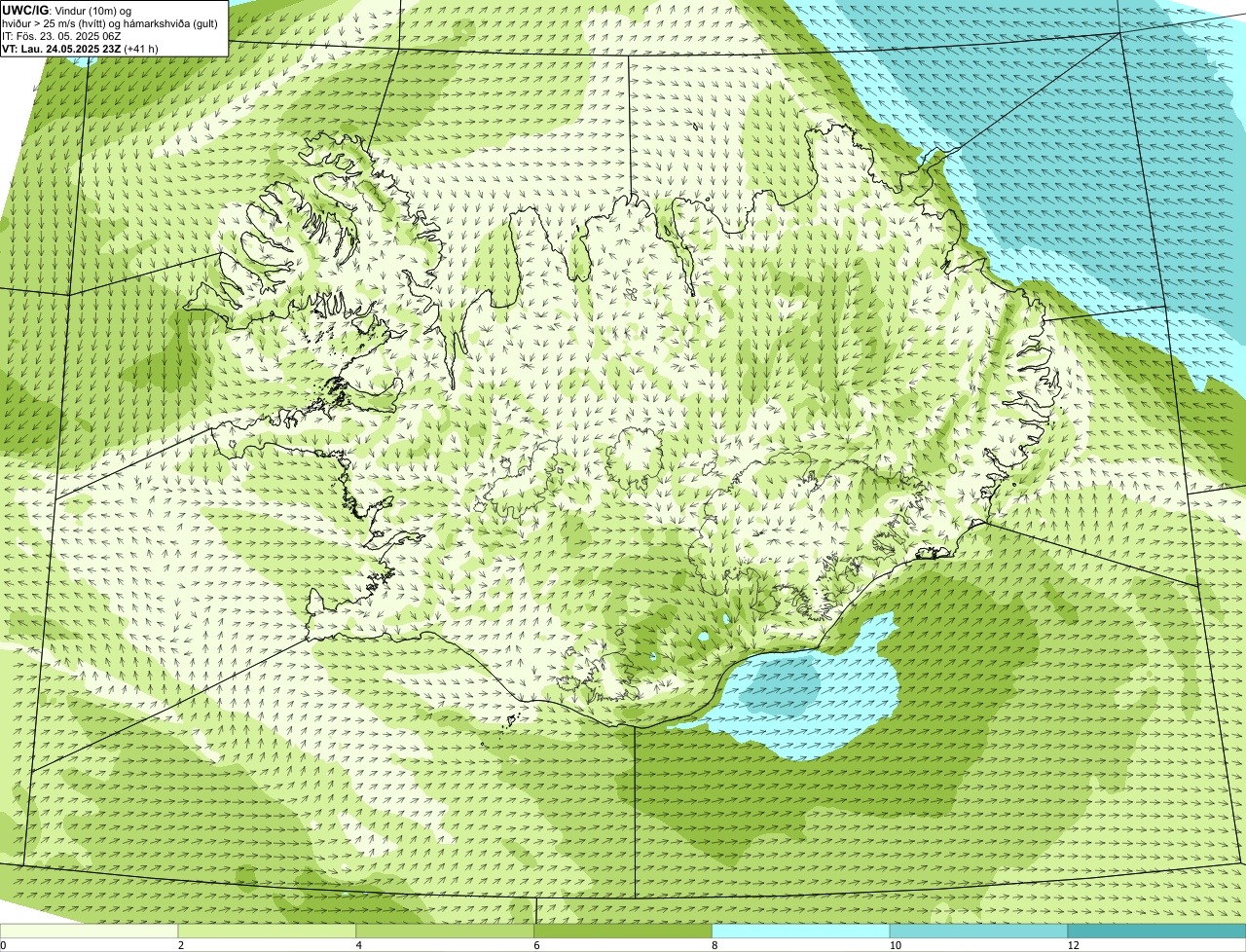Click the dark green 6–8 m/s colorbar segment
Viewport: 1246px width, 952px height.
[624, 931]
